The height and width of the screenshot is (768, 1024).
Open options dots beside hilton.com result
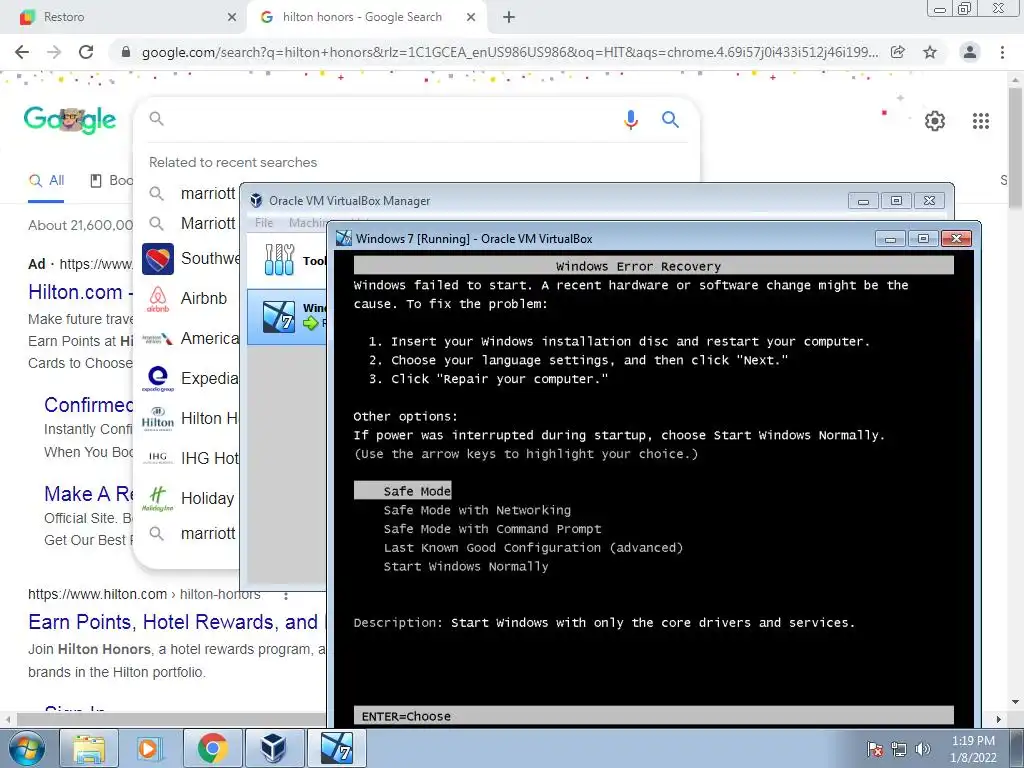point(285,595)
